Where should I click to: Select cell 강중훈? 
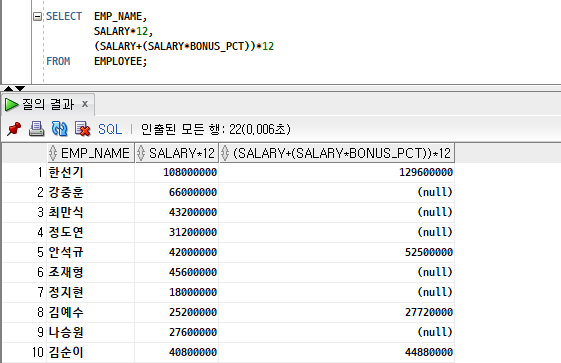91,192
